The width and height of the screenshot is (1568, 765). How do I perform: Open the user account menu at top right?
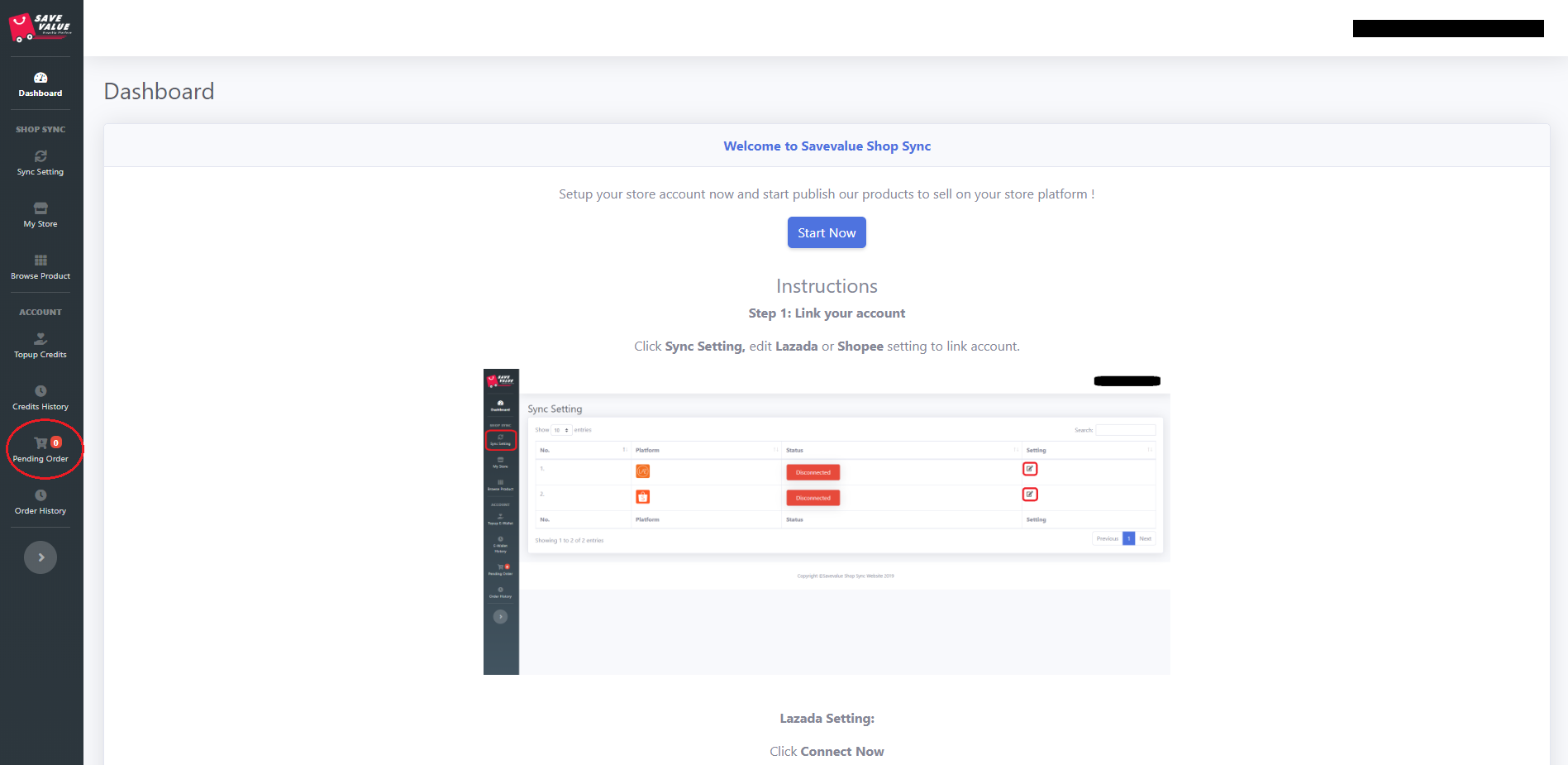(x=1447, y=29)
